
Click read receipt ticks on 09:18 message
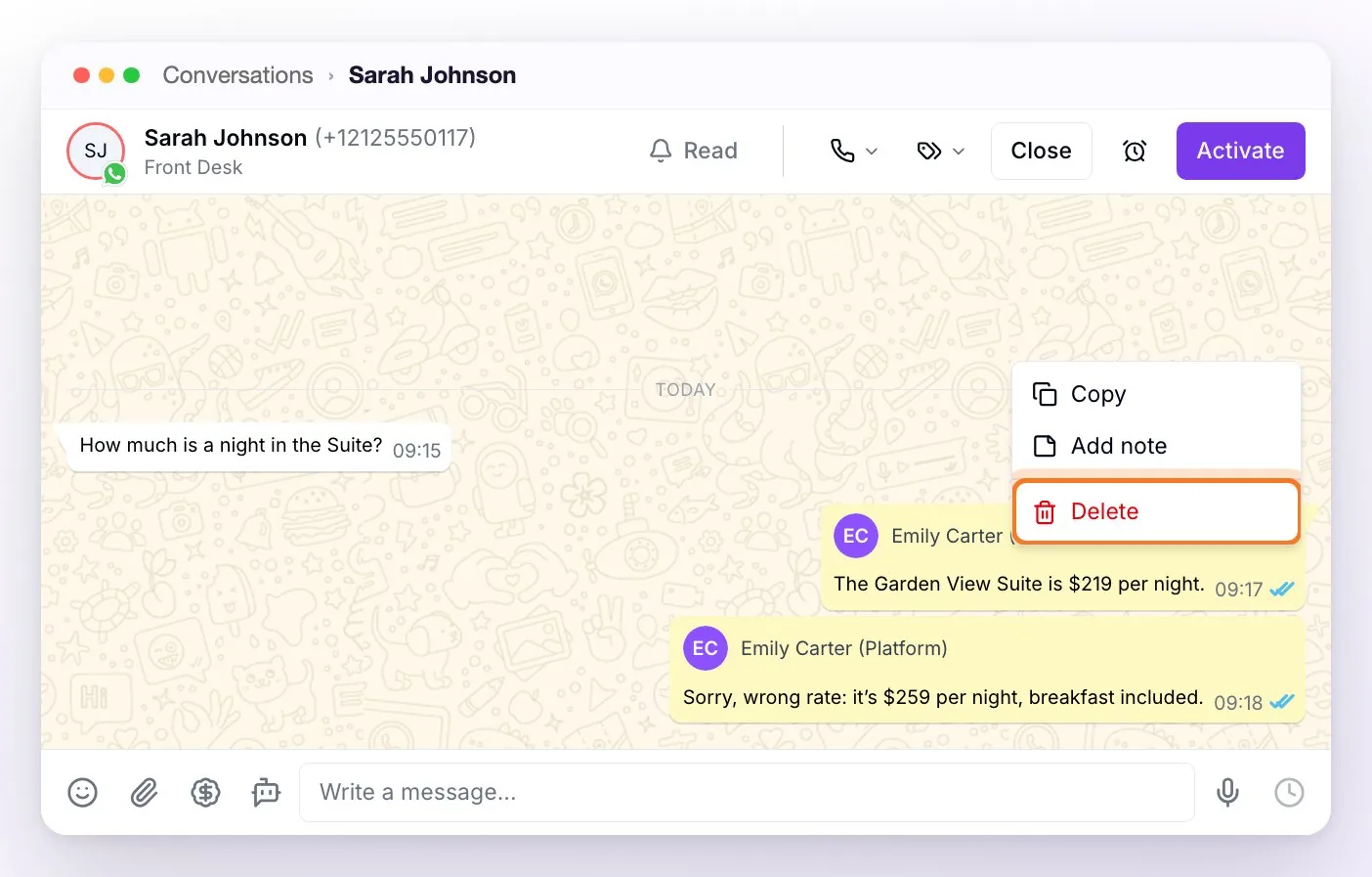1282,701
